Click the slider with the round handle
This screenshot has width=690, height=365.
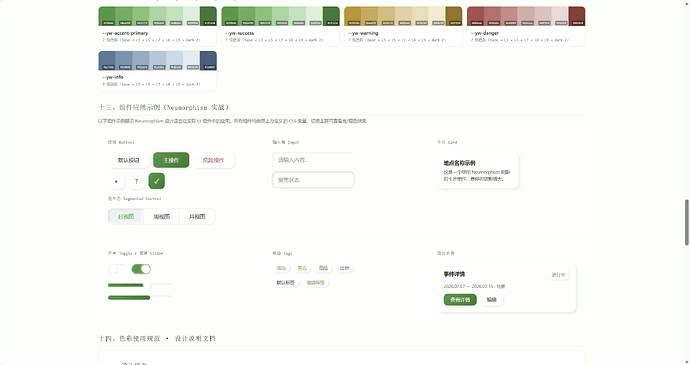click(x=140, y=285)
